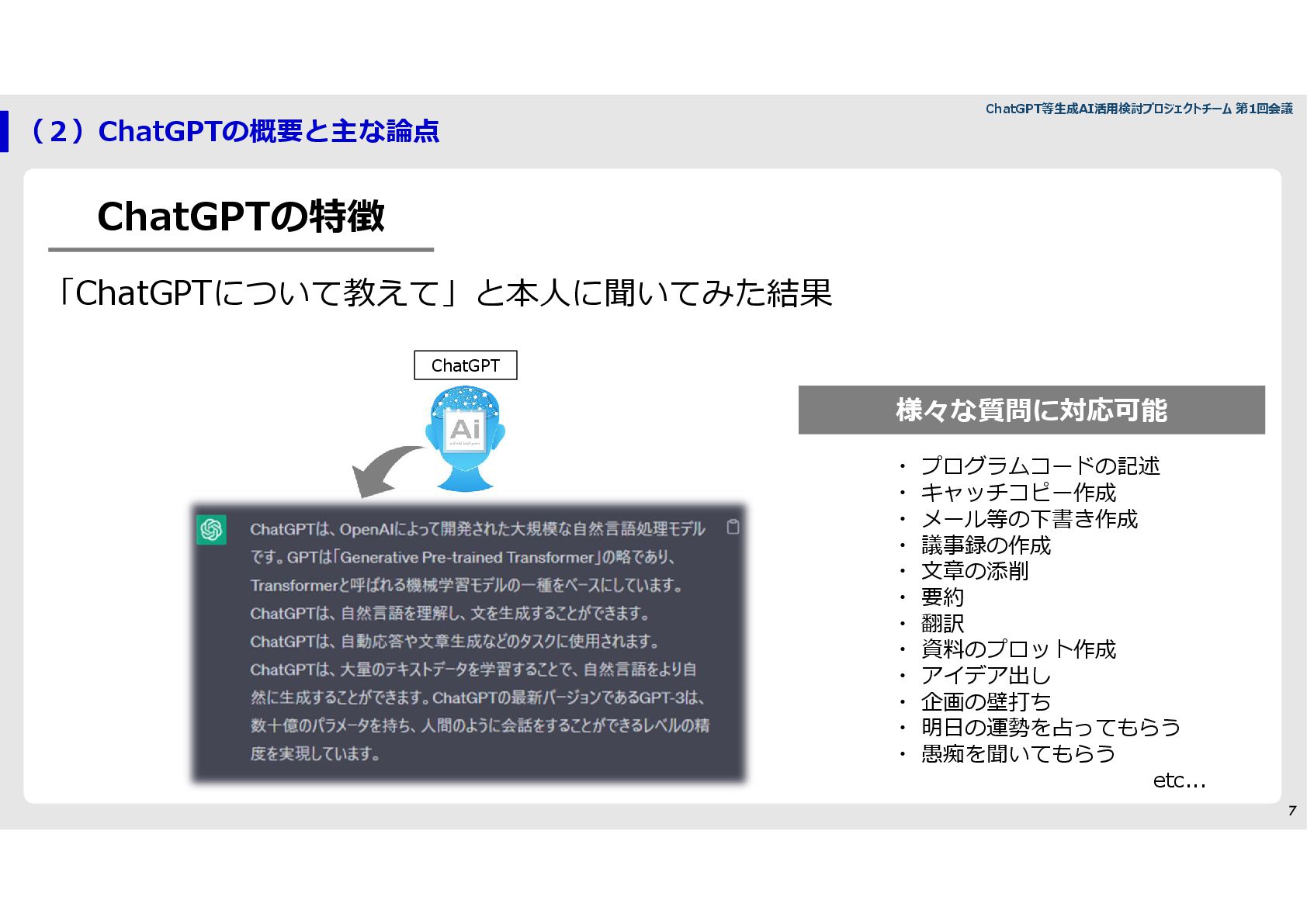Click the response line starting '数十億のパラメータを持ち'
Screen dimensions: 1307x924
tap(480, 725)
